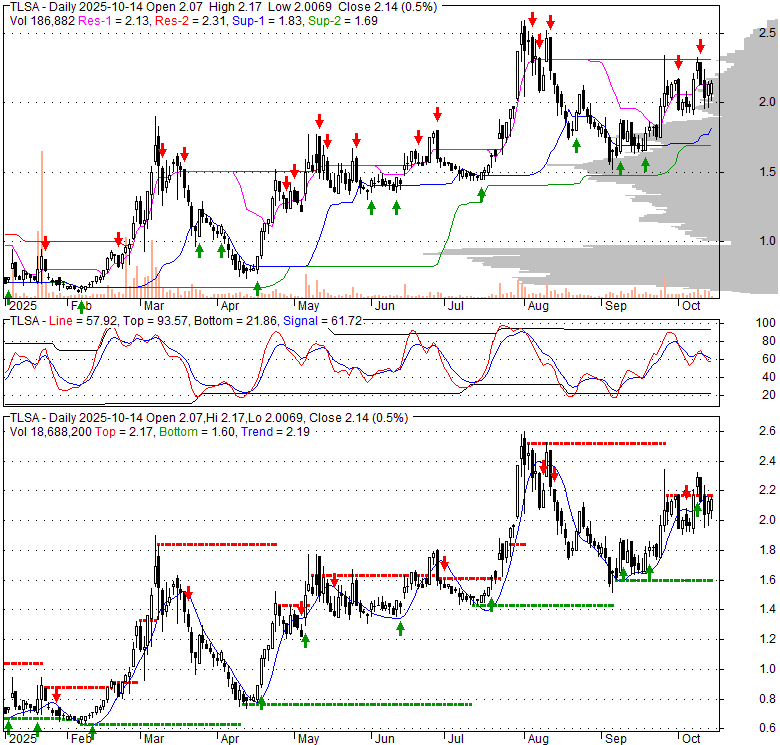
Task: Click the 'Sup-2 = 1.69' support value
Action: (343, 21)
